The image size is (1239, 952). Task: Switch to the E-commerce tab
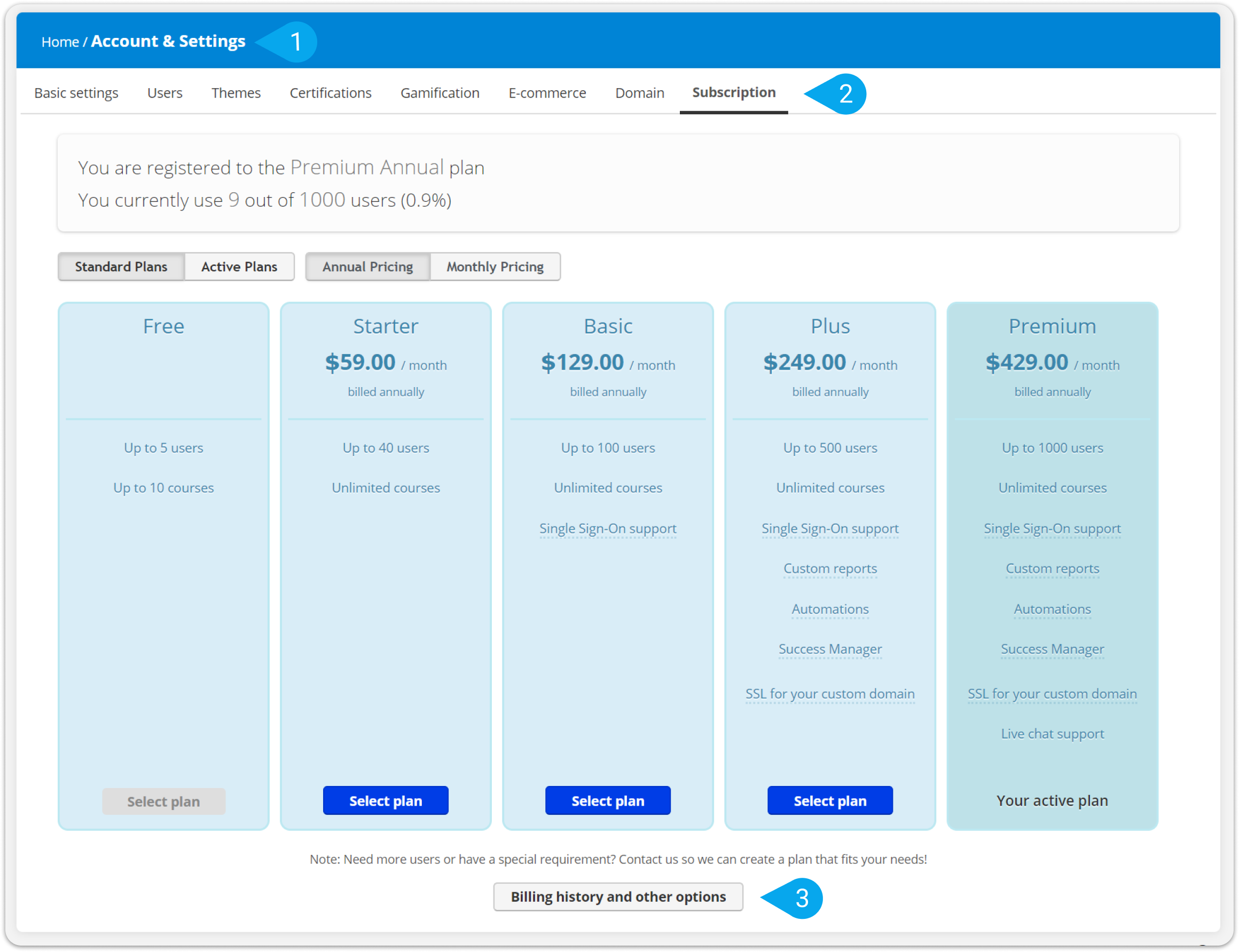tap(548, 92)
